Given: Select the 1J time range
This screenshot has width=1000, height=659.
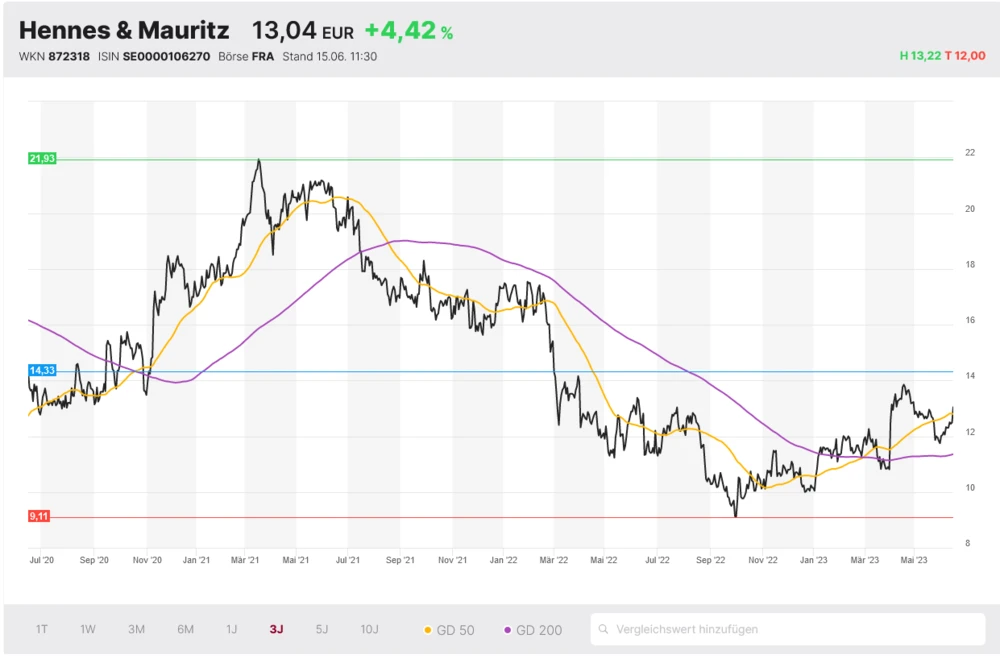Looking at the screenshot, I should pos(231,629).
